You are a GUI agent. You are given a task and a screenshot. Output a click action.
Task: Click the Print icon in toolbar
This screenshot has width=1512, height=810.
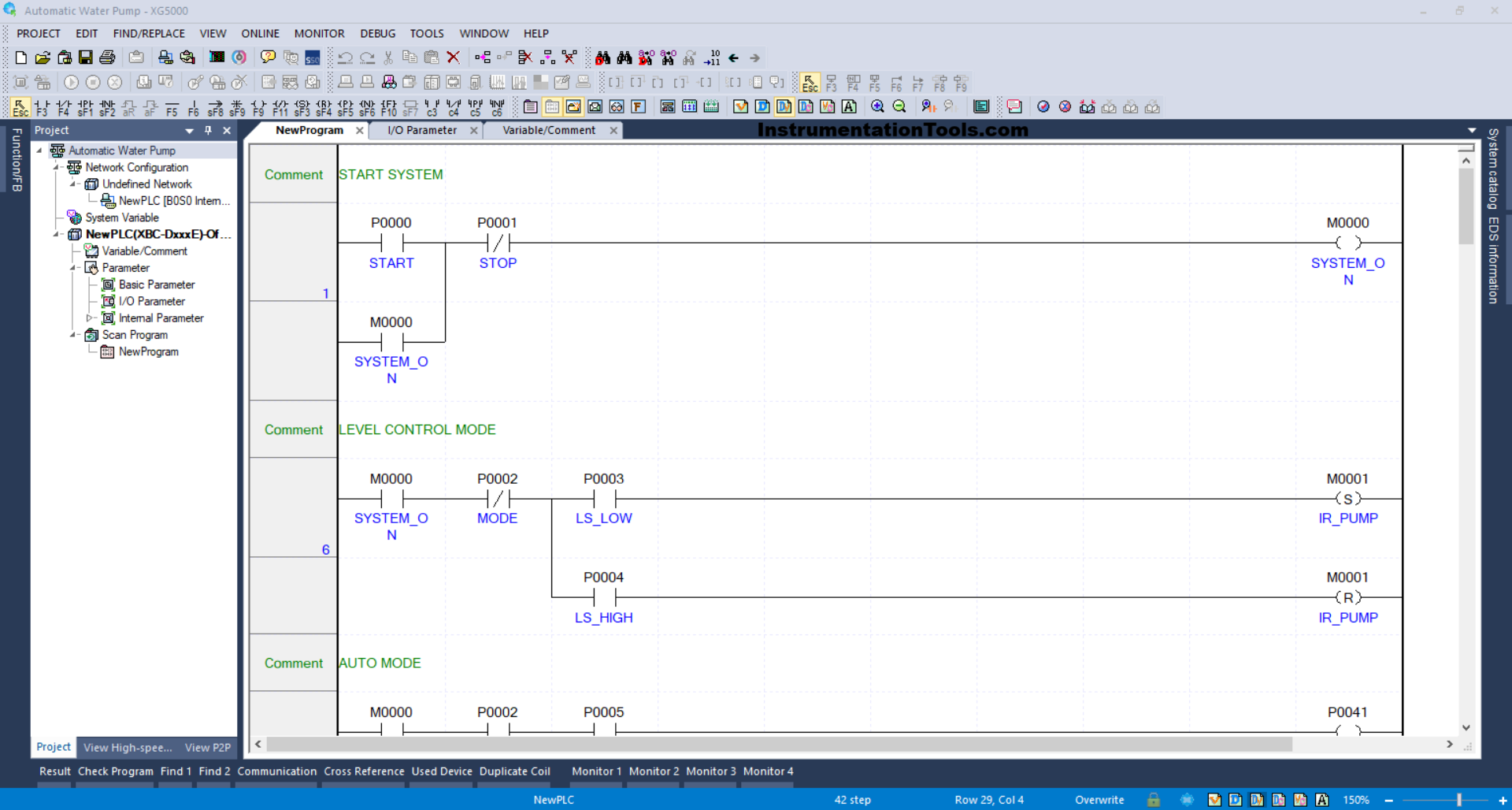pos(107,58)
